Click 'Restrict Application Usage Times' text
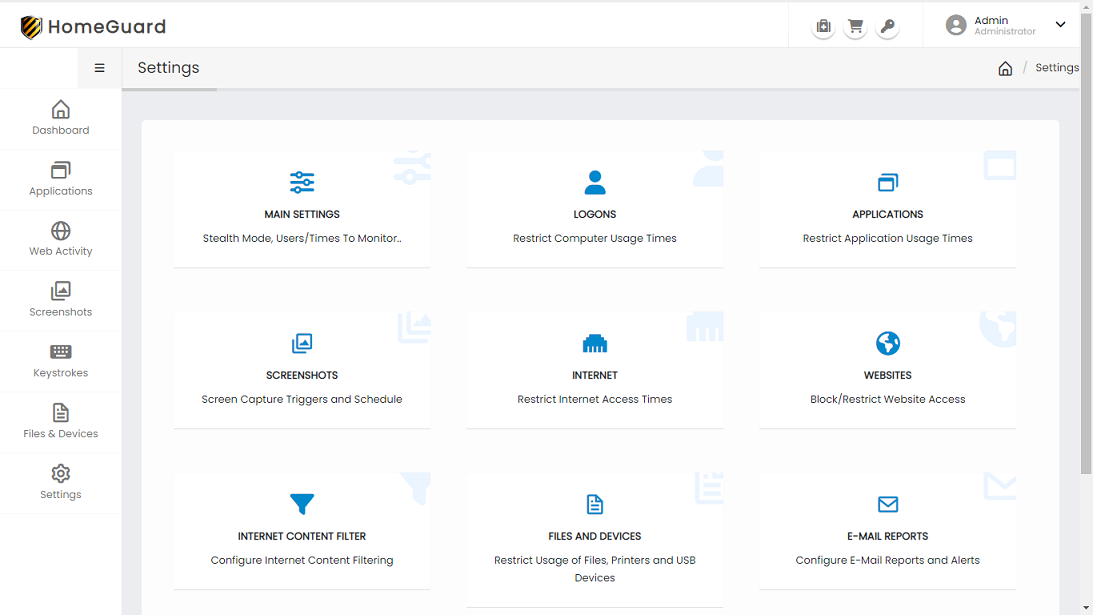Image resolution: width=1093 pixels, height=615 pixels. [887, 238]
